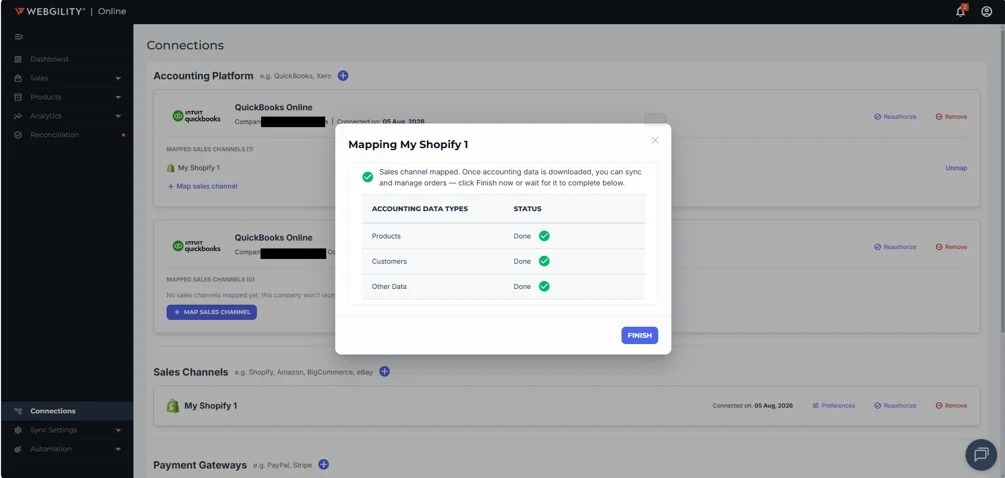The height and width of the screenshot is (478, 1005).
Task: Click the Products sidebar box icon
Action: [x=18, y=97]
